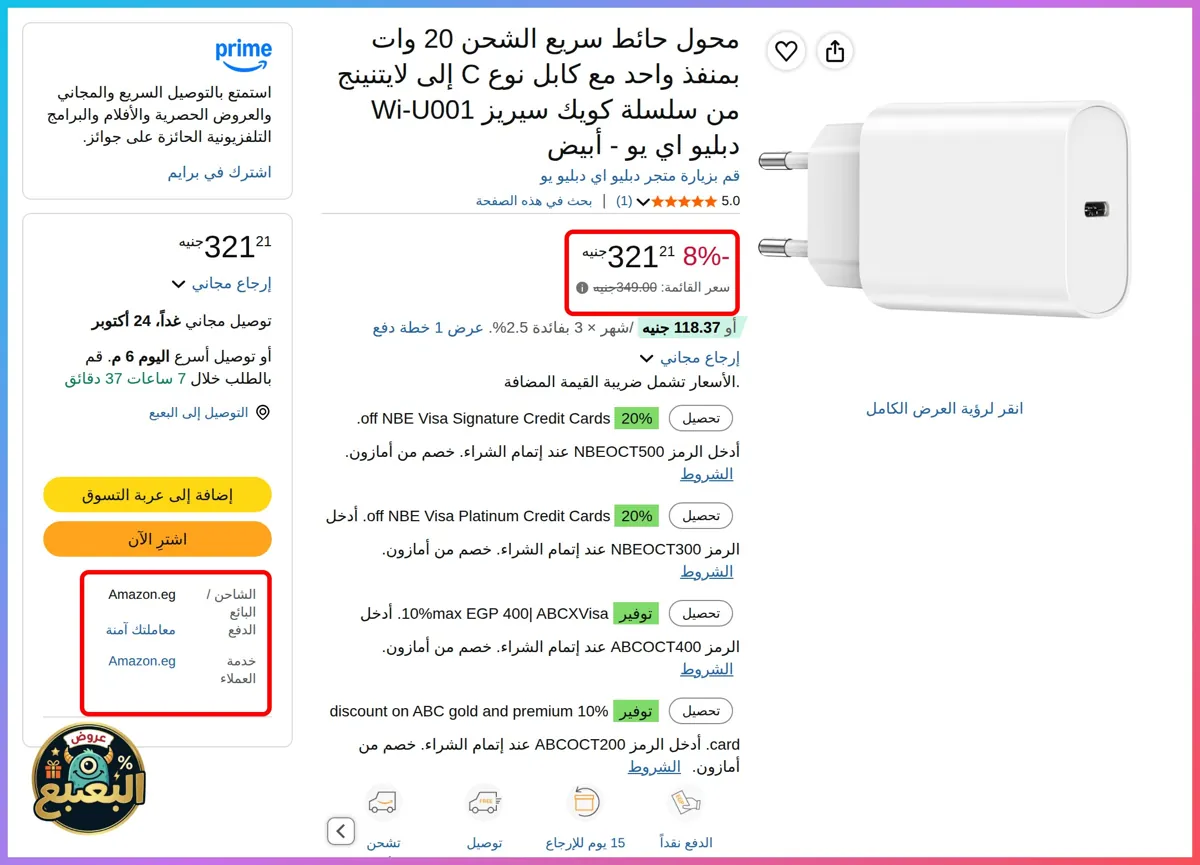
Task: Collect the NBE Visa Platinum 20% coupon
Action: pos(701,516)
